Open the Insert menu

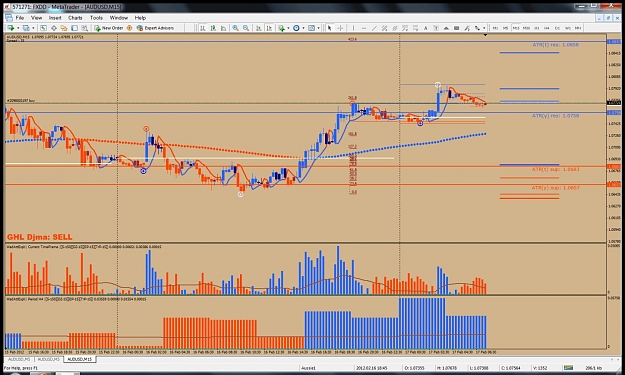[55, 18]
